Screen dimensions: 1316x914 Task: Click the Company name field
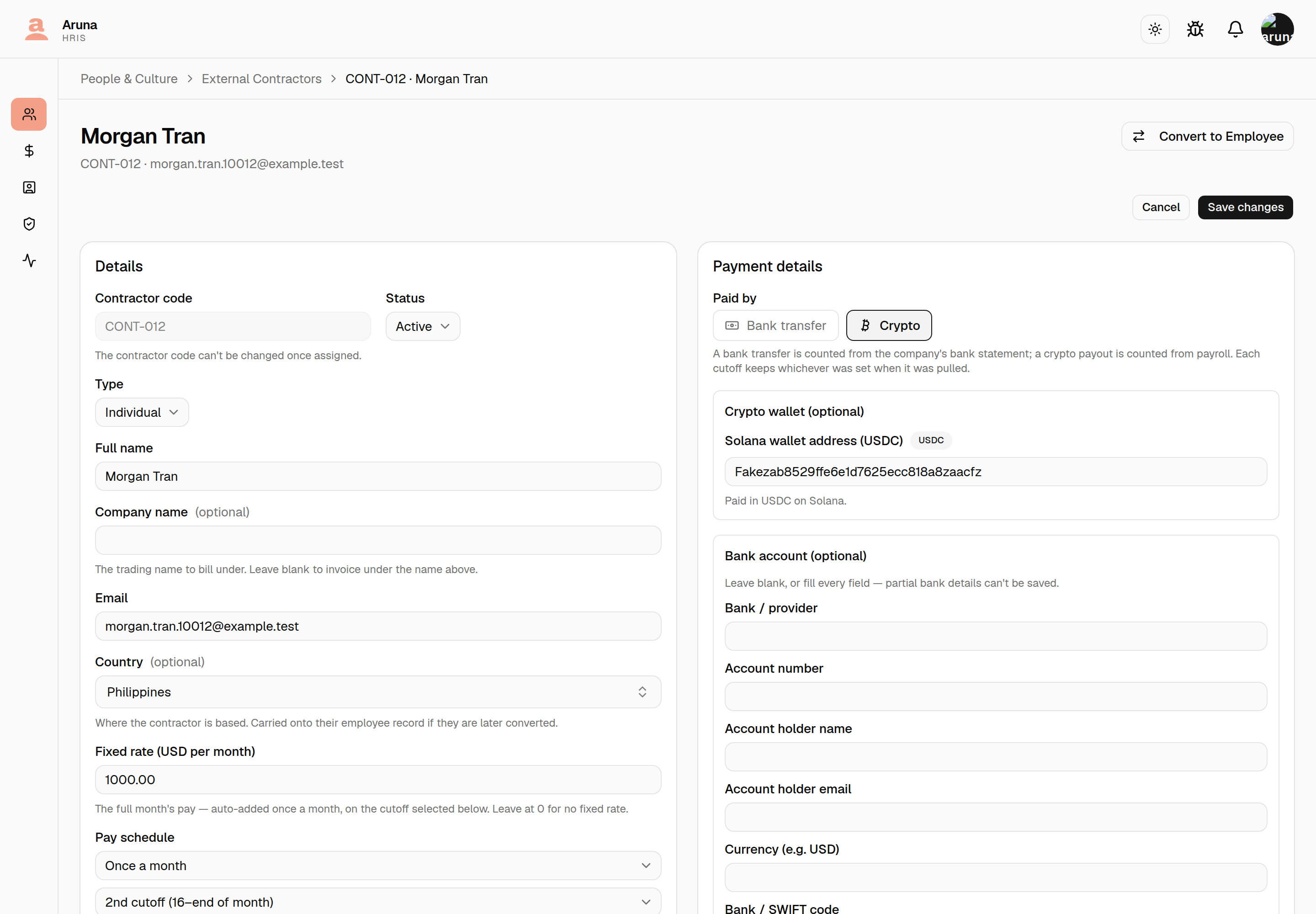click(378, 540)
